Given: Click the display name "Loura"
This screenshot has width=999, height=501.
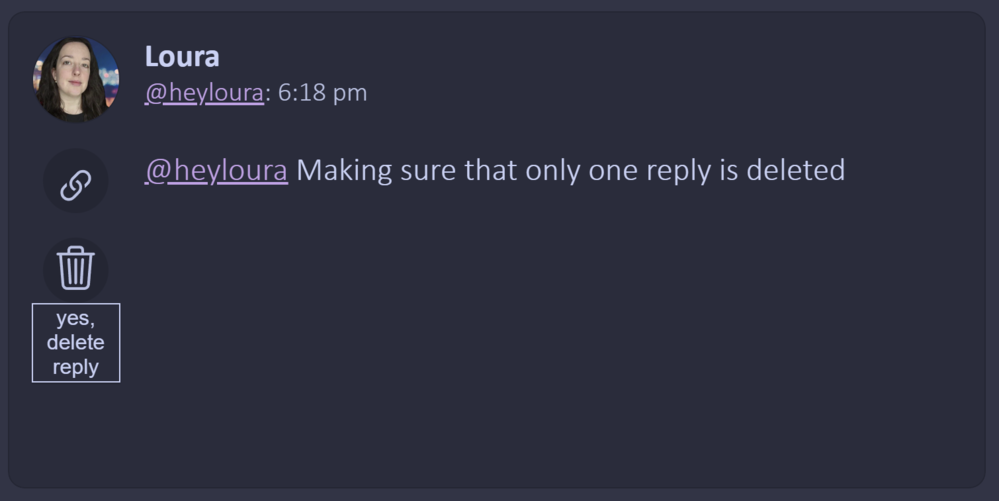Looking at the screenshot, I should [x=182, y=56].
